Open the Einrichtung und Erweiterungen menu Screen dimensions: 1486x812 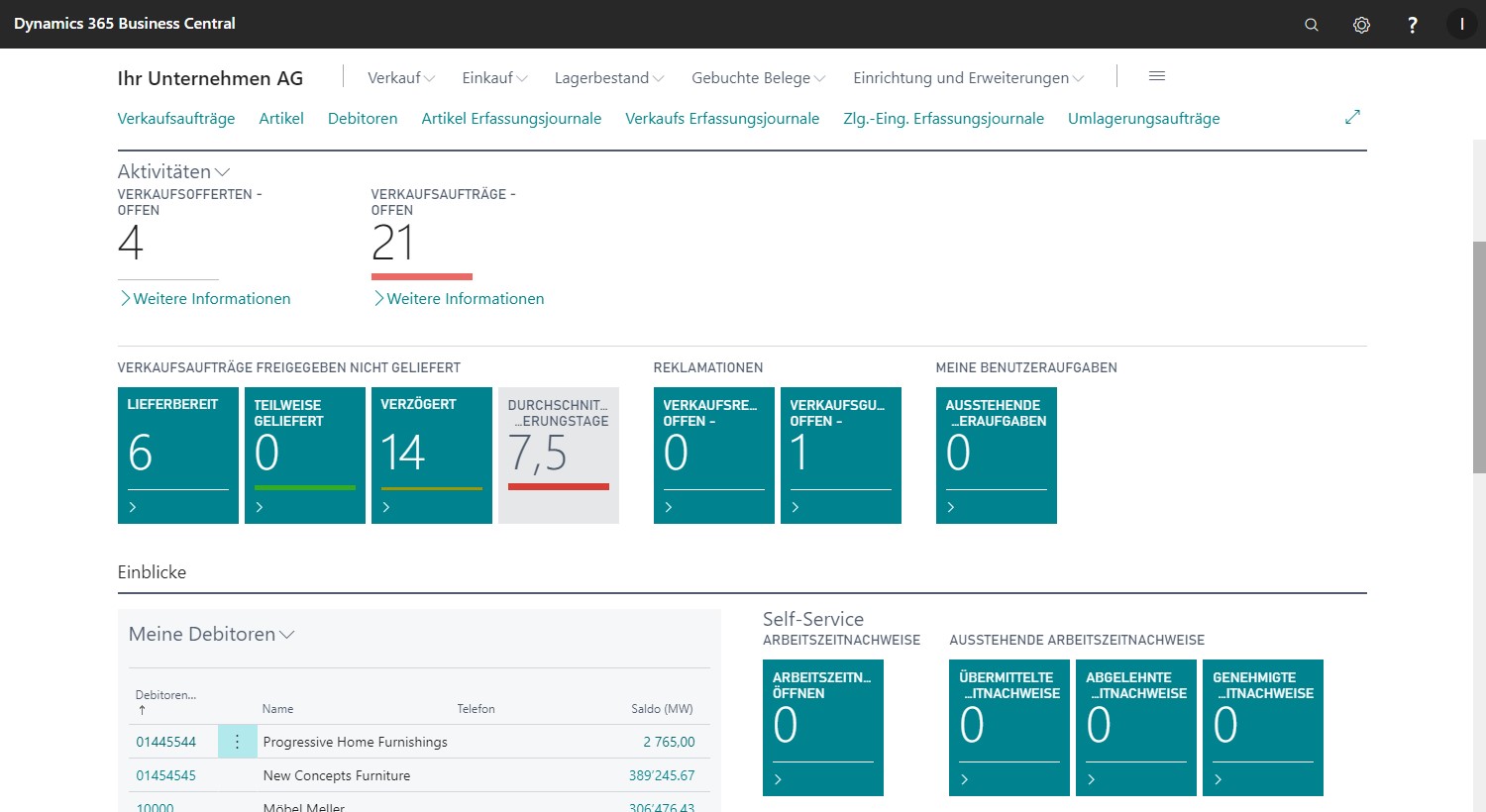click(968, 78)
